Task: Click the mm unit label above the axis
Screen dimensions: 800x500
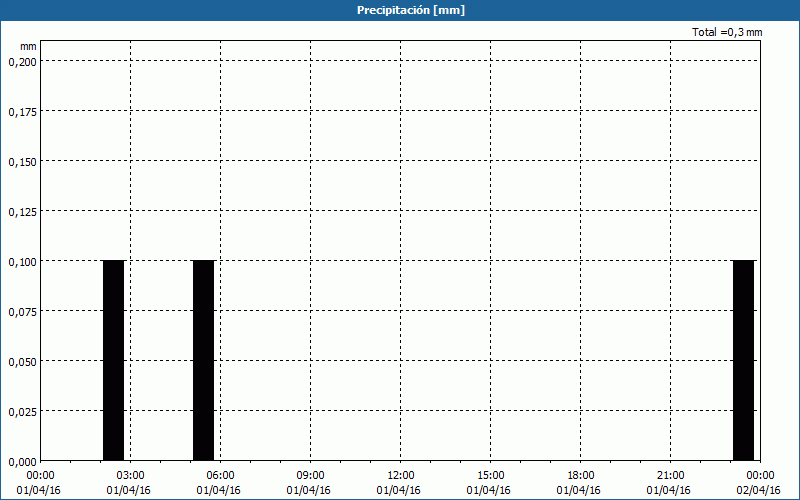Action: coord(28,46)
